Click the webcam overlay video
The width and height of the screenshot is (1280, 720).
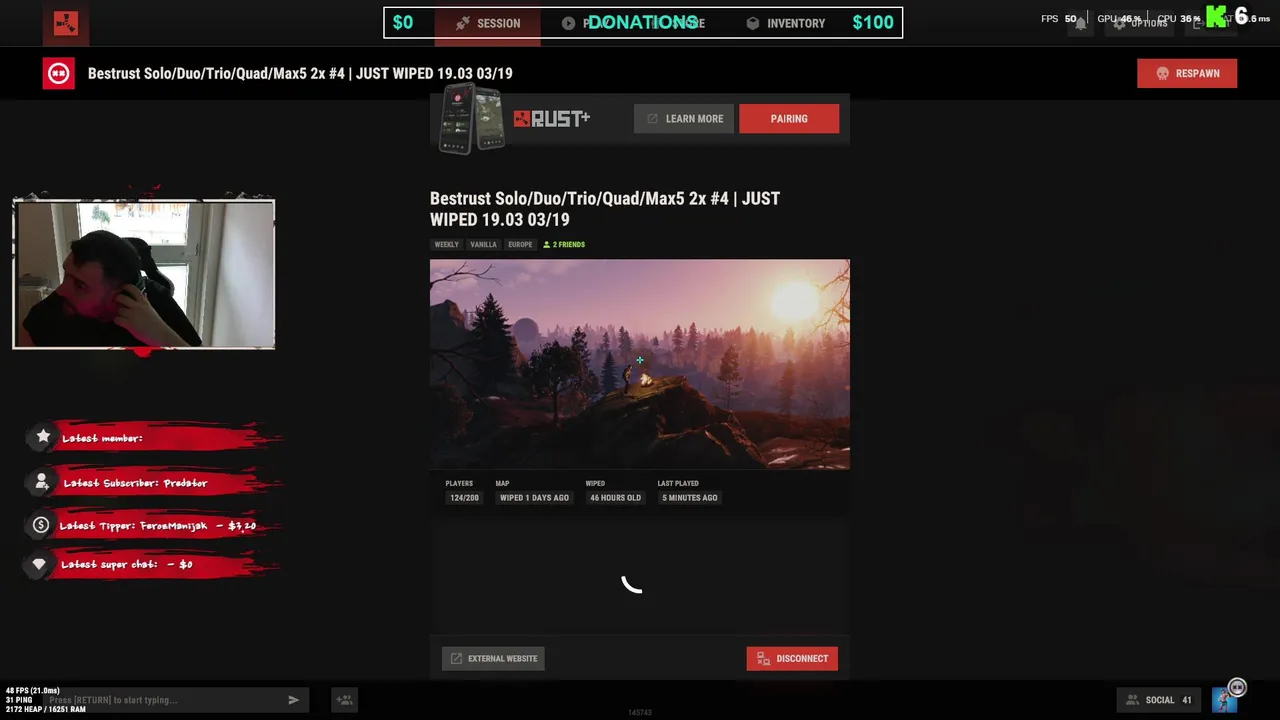(143, 274)
